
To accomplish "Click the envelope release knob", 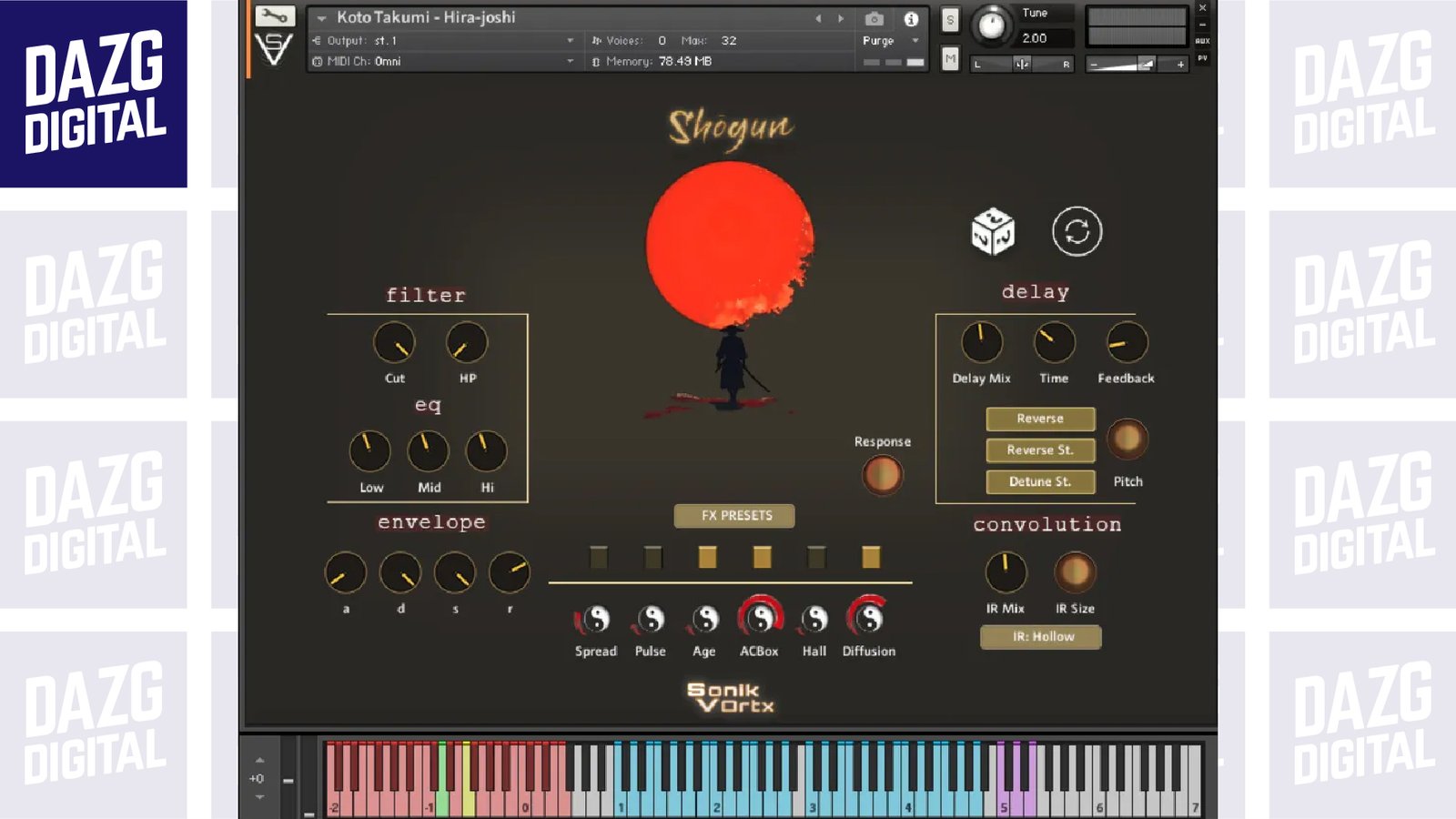I will 509,573.
